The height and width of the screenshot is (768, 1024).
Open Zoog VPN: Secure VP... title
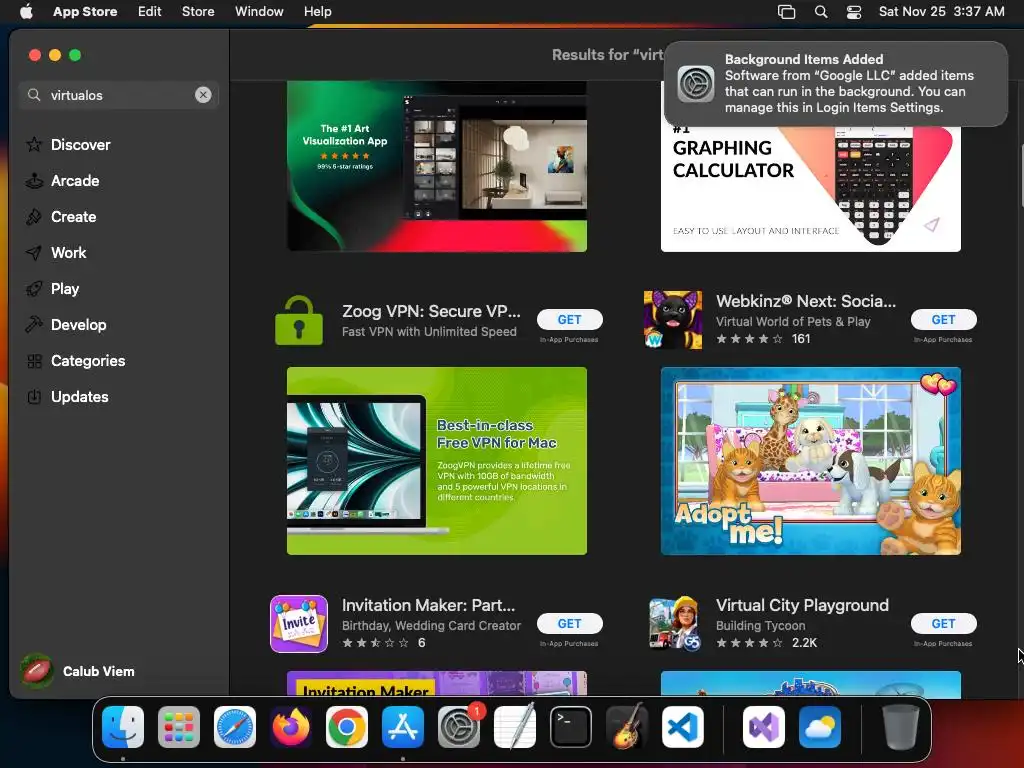(431, 312)
